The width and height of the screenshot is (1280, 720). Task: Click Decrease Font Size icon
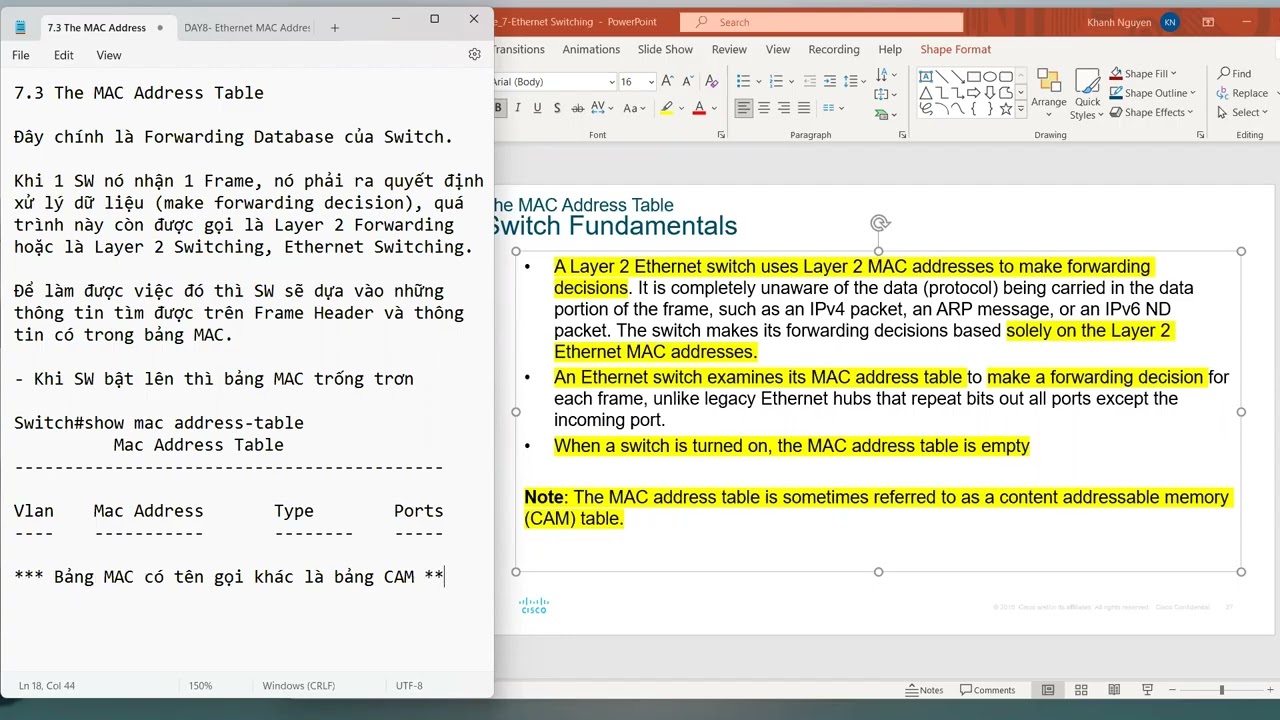tap(687, 81)
